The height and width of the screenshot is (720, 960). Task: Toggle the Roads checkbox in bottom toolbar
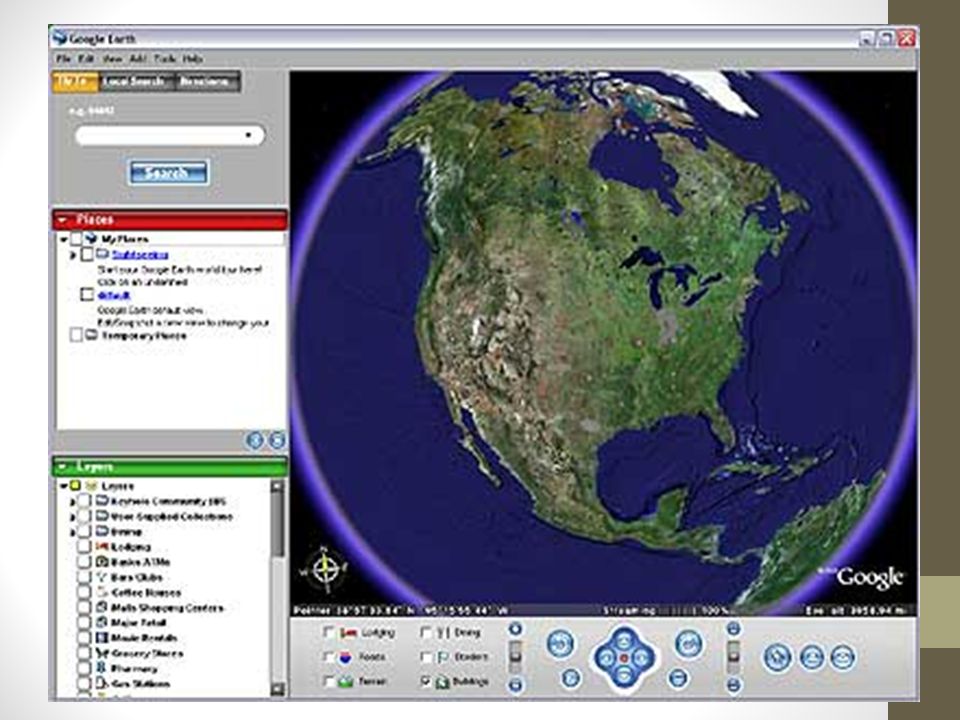[x=328, y=657]
